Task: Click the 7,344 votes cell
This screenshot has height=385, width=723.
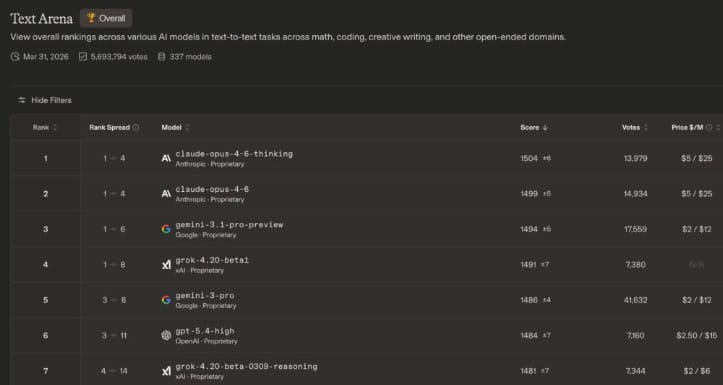Action: 635,371
